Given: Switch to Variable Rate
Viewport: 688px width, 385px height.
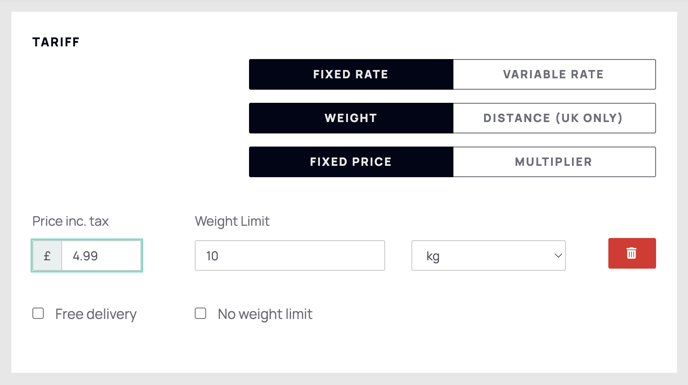Looking at the screenshot, I should point(554,75).
